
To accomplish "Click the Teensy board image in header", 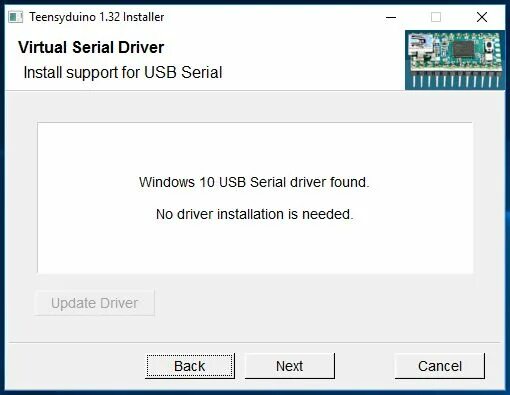I will coord(455,60).
